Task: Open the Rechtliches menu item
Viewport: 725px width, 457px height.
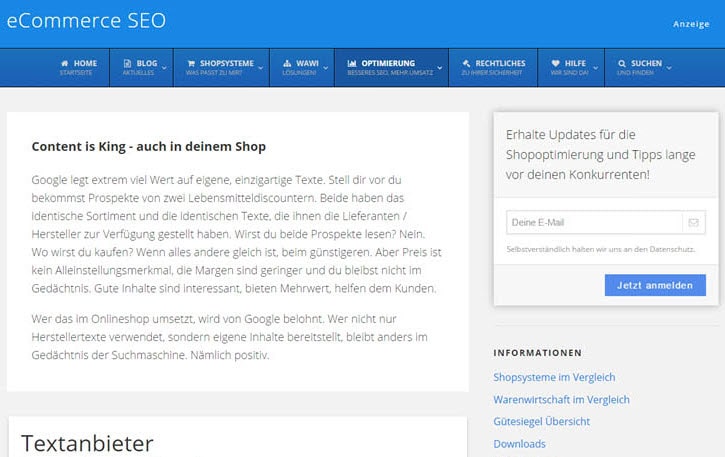Action: click(493, 67)
